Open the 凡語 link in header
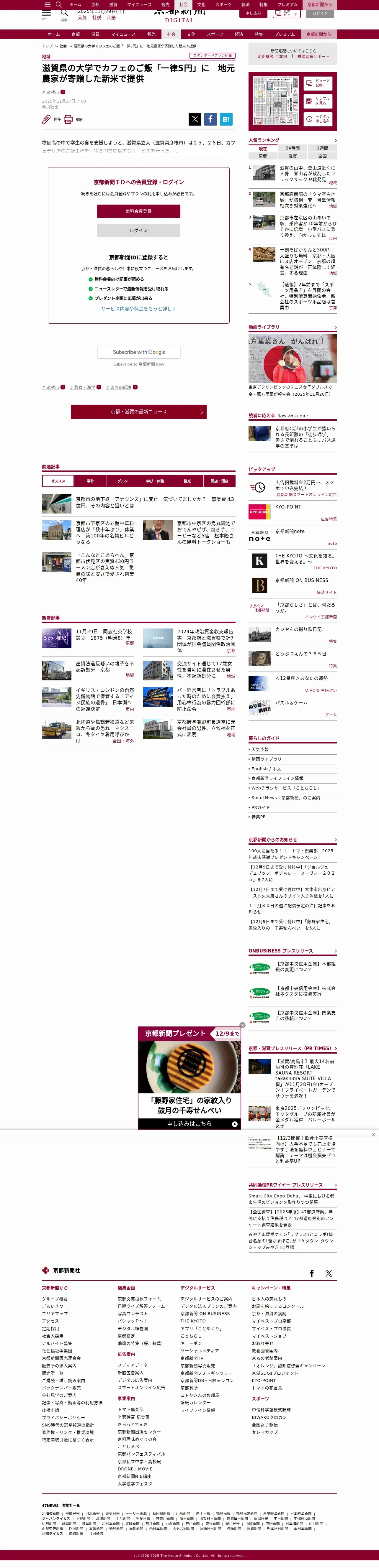This screenshot has height=1568, width=379. pos(111,18)
